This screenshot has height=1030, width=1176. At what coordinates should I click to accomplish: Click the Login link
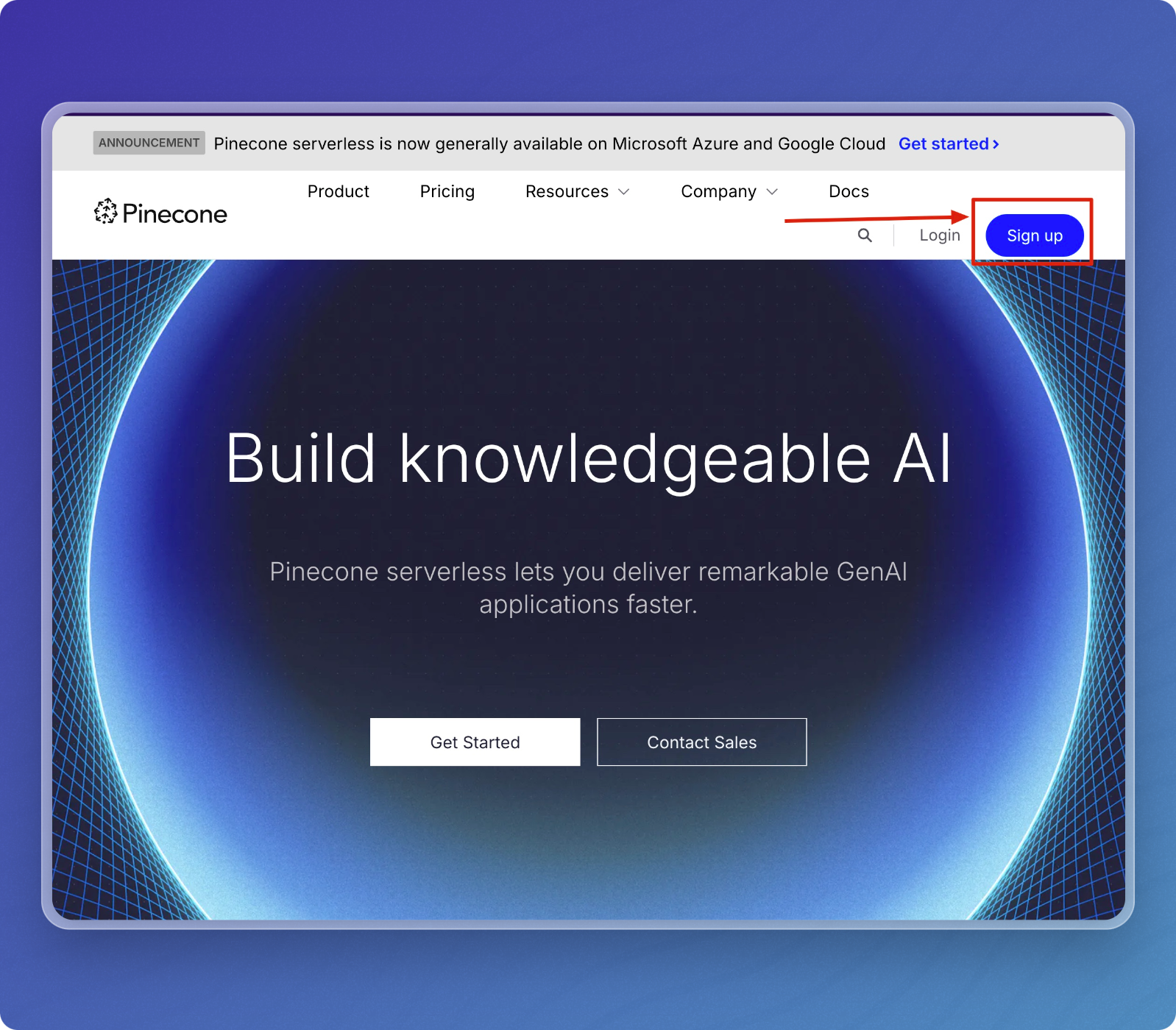(940, 235)
